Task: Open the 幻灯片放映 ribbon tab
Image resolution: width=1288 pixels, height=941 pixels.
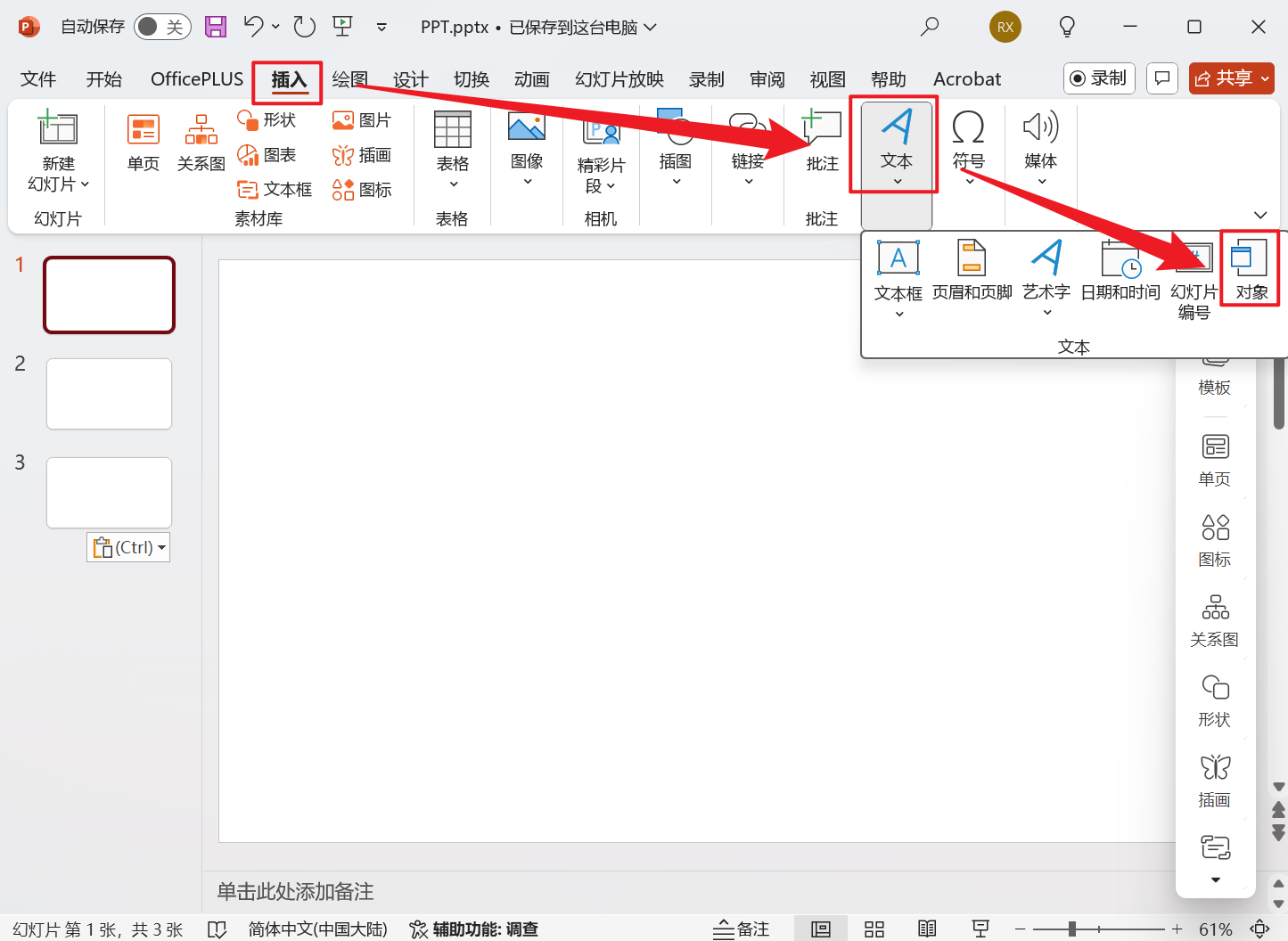Action: [619, 78]
